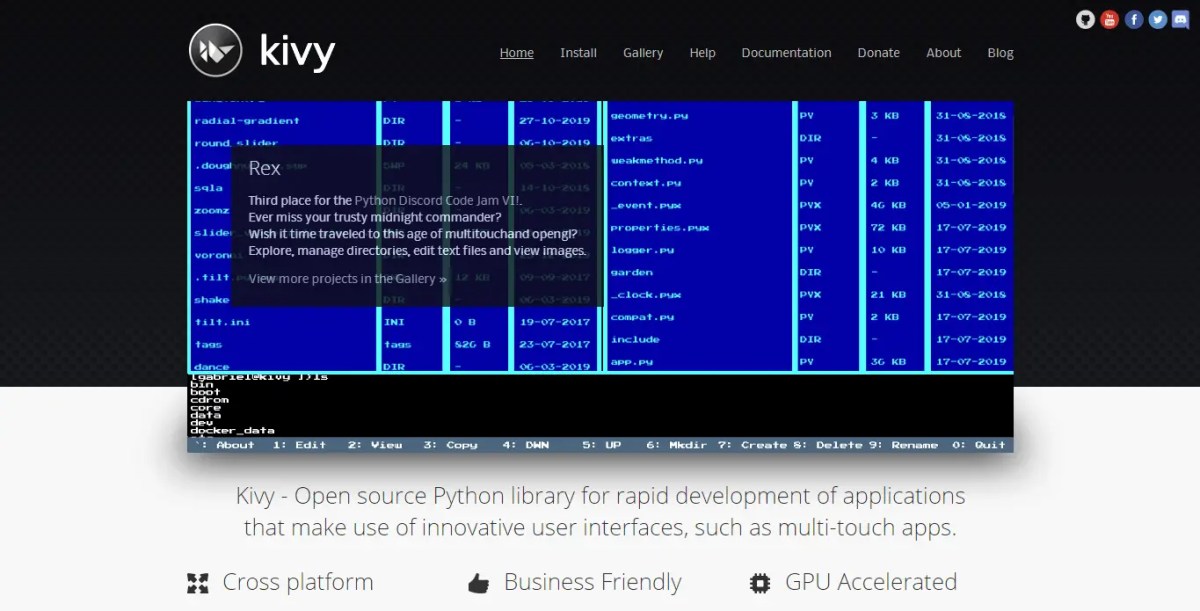This screenshot has height=611, width=1200.
Task: Click the Business Friendly heading text
Action: click(593, 582)
